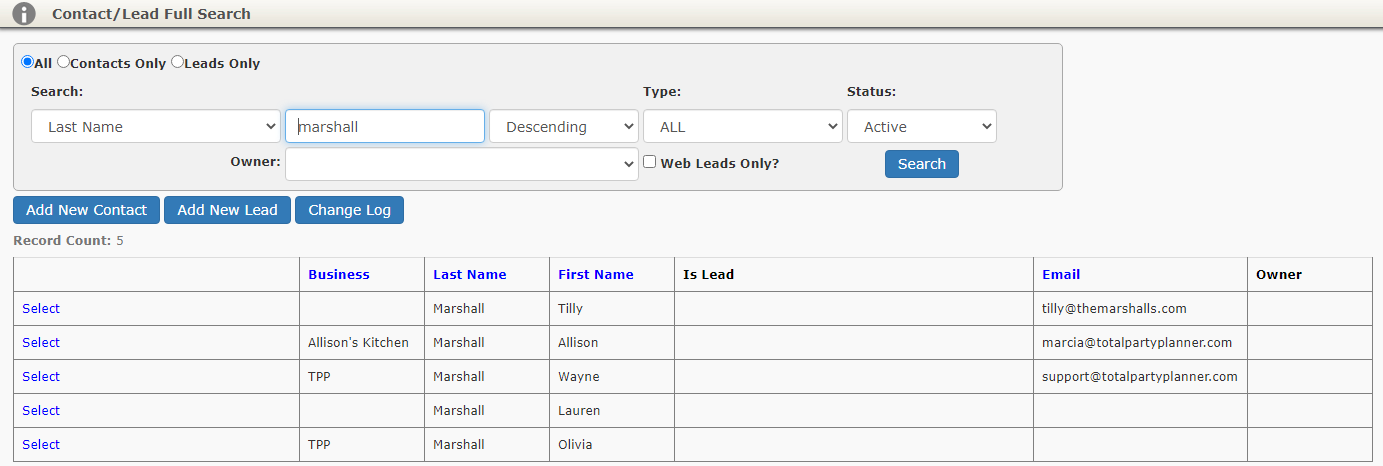This screenshot has width=1383, height=466.
Task: Sort by the Business column header
Action: tap(339, 274)
